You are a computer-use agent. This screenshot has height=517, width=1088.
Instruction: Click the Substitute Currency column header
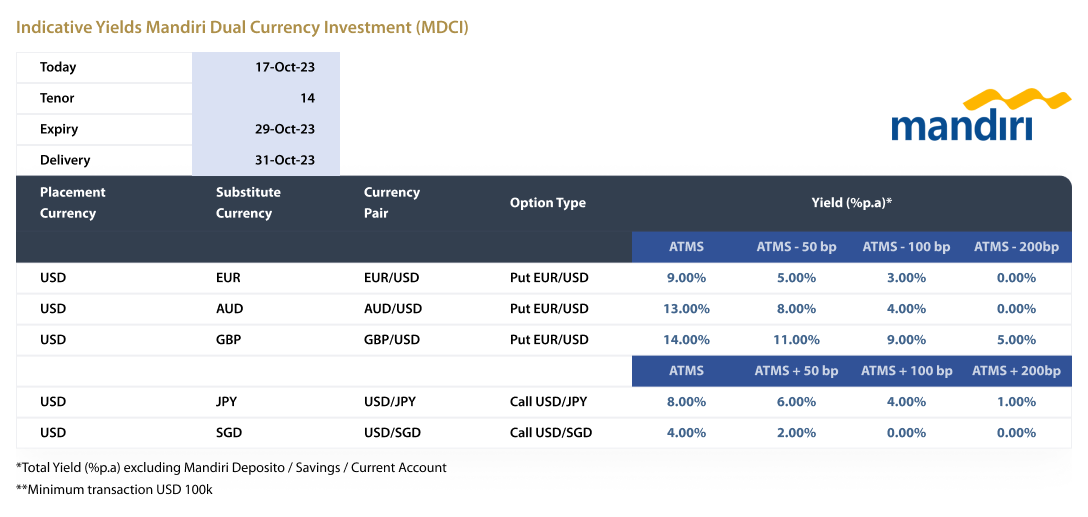tap(248, 203)
